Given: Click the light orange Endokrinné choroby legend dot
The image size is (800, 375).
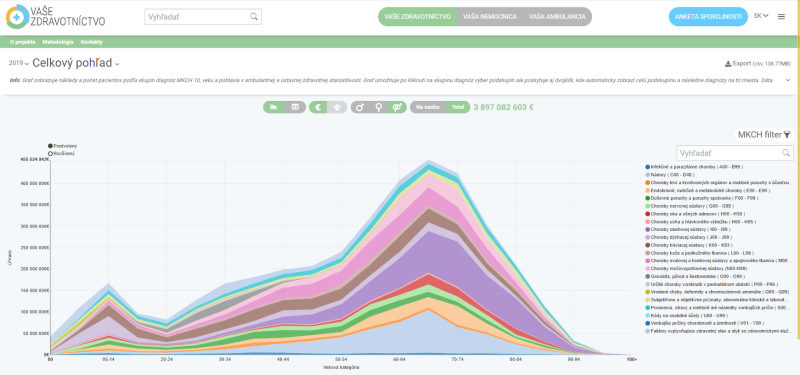Looking at the screenshot, I should 647,190.
